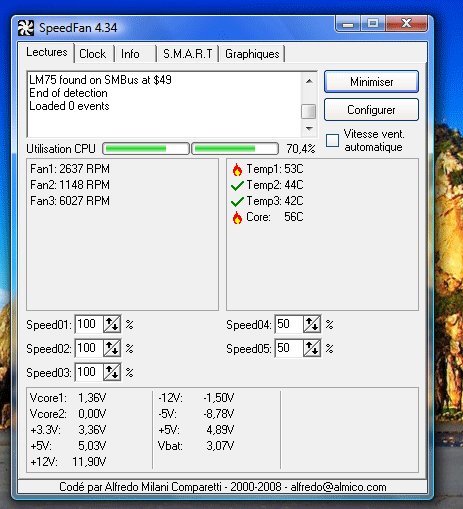
Task: Click second CPU utilisation bar
Action: click(x=235, y=149)
